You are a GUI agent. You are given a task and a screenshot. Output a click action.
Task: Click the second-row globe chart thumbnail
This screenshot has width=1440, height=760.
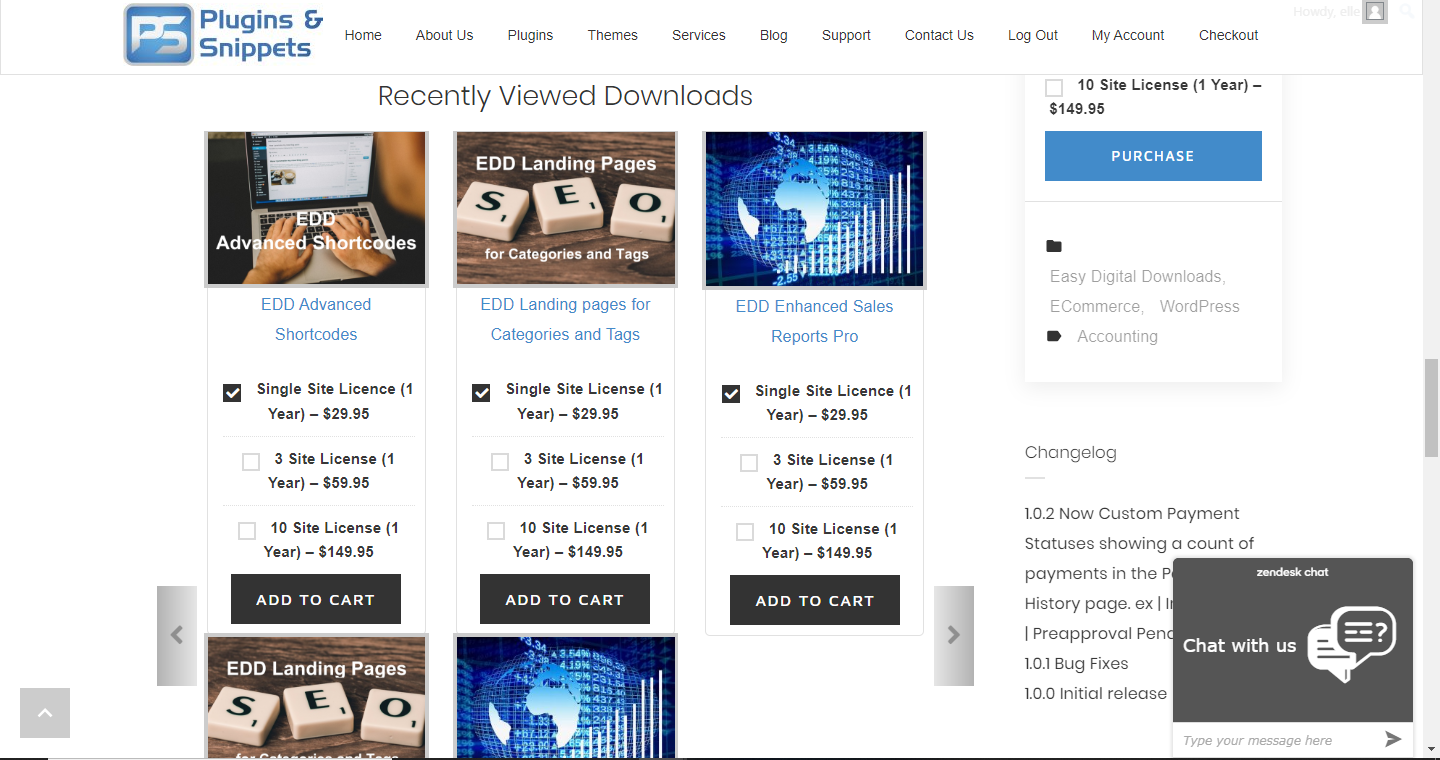pyautogui.click(x=565, y=696)
